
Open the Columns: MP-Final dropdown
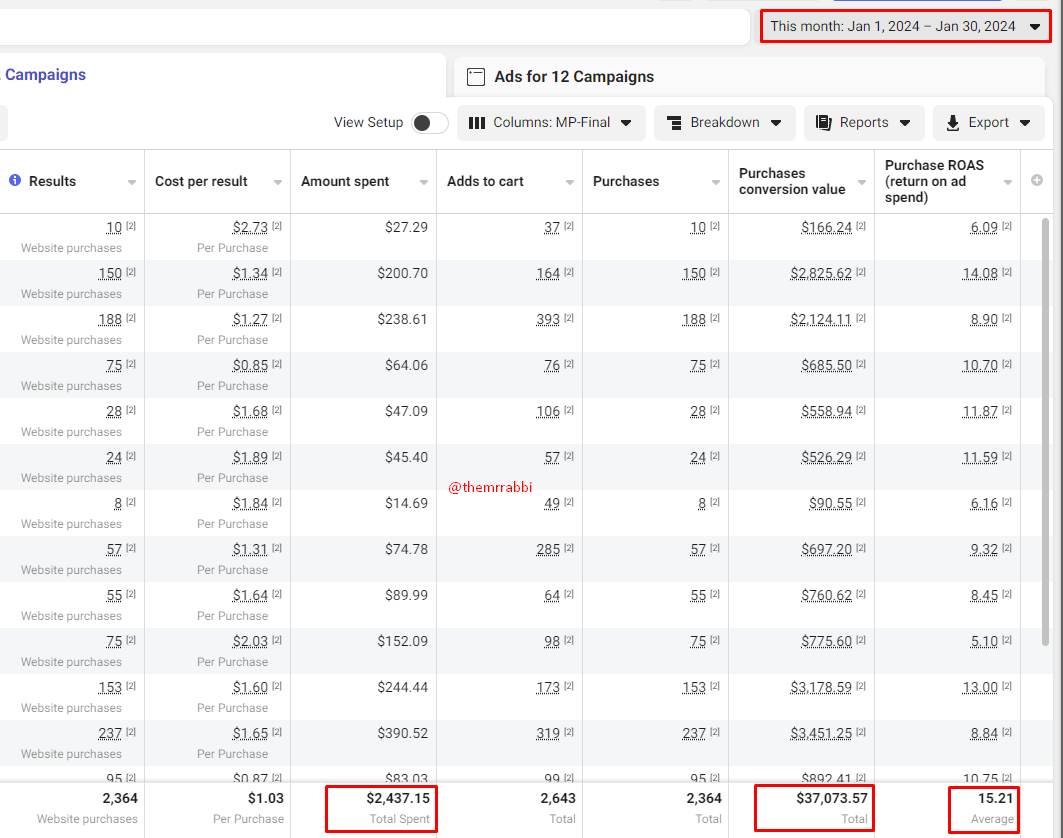pyautogui.click(x=551, y=123)
